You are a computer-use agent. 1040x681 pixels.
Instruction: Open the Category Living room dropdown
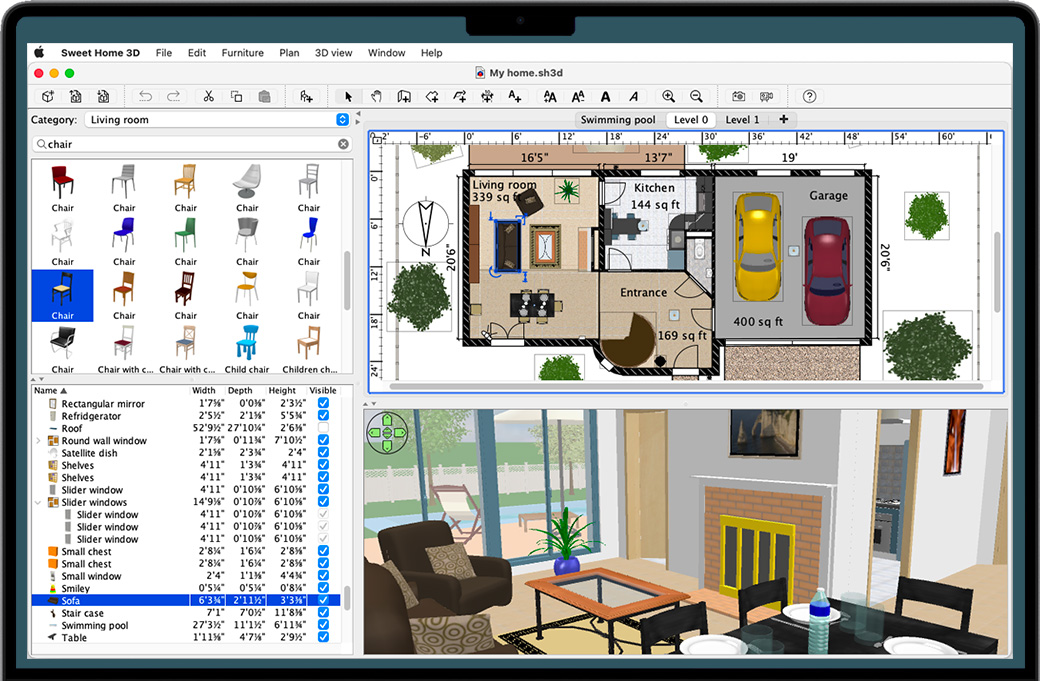pyautogui.click(x=343, y=120)
